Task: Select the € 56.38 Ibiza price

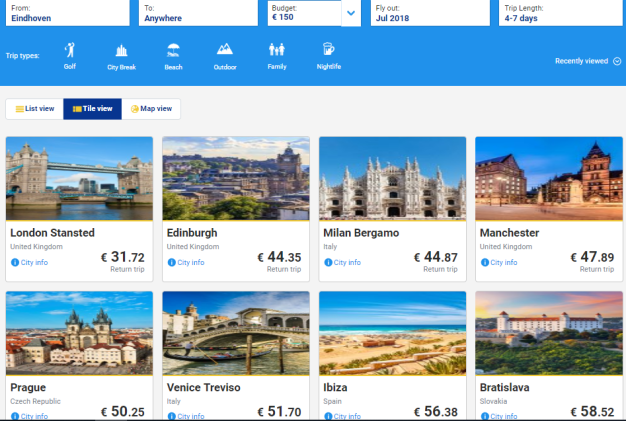Action: [x=436, y=412]
